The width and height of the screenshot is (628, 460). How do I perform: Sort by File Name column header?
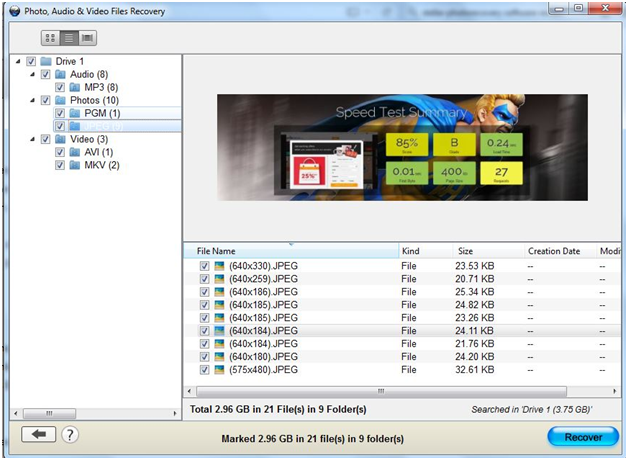click(291, 251)
